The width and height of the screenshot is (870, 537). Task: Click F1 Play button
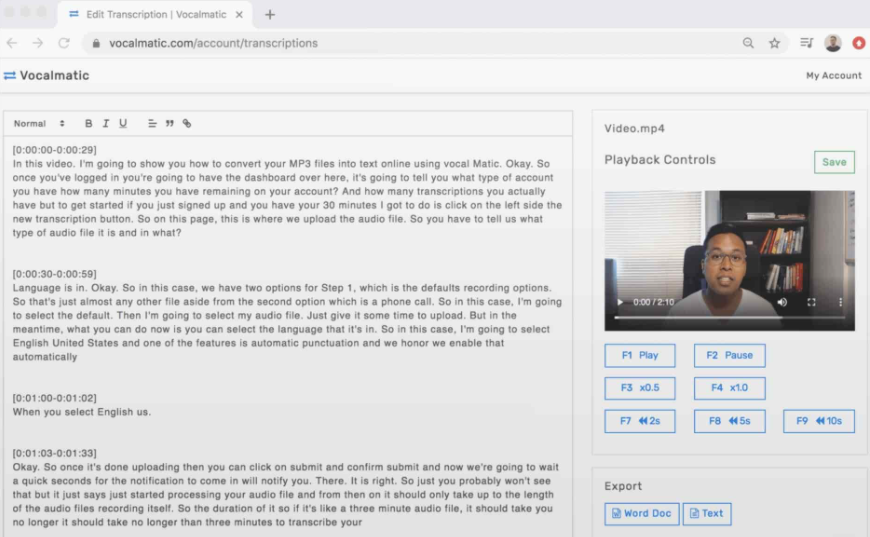[x=640, y=355]
